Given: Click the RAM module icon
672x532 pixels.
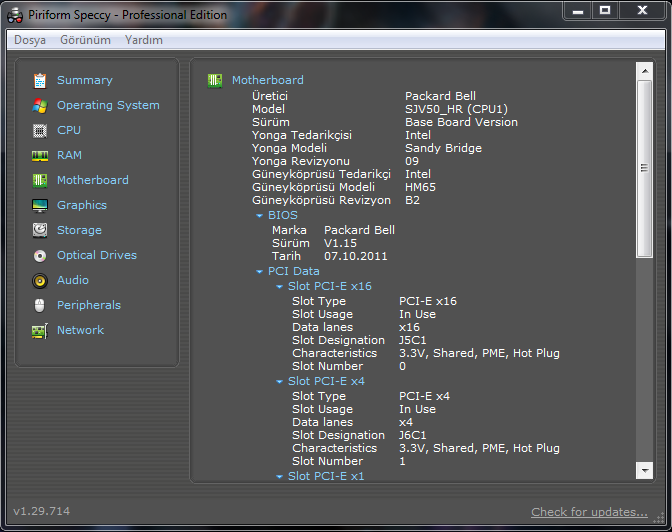Looking at the screenshot, I should click(40, 156).
